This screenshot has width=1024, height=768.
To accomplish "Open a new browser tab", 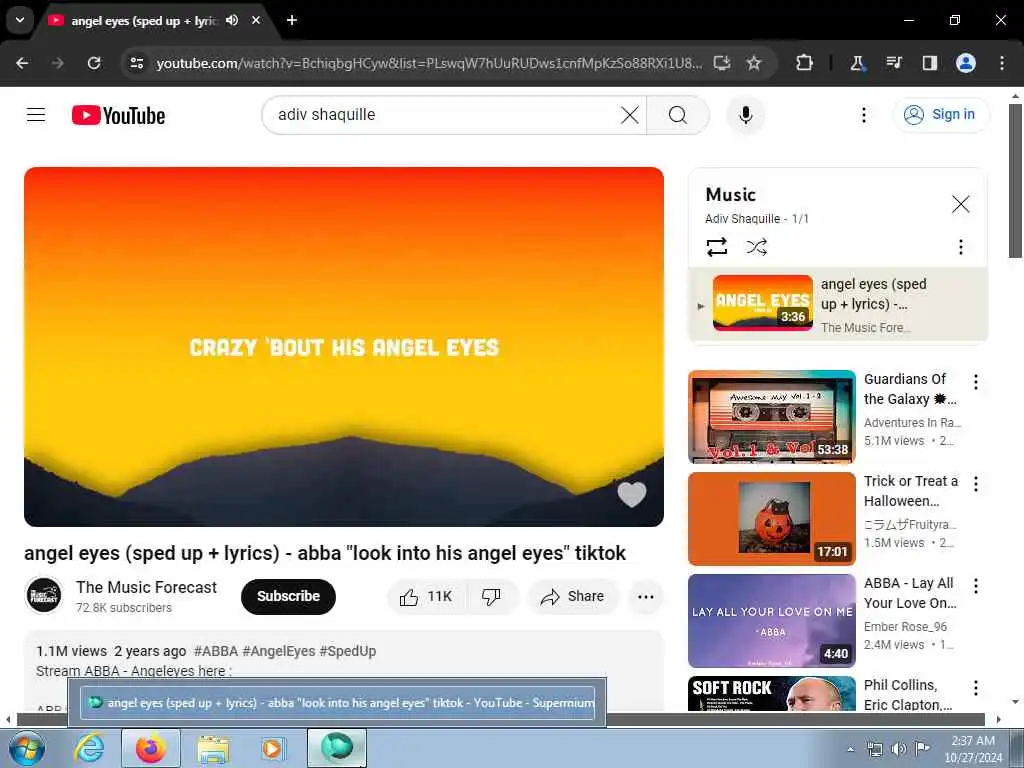I will coord(292,20).
